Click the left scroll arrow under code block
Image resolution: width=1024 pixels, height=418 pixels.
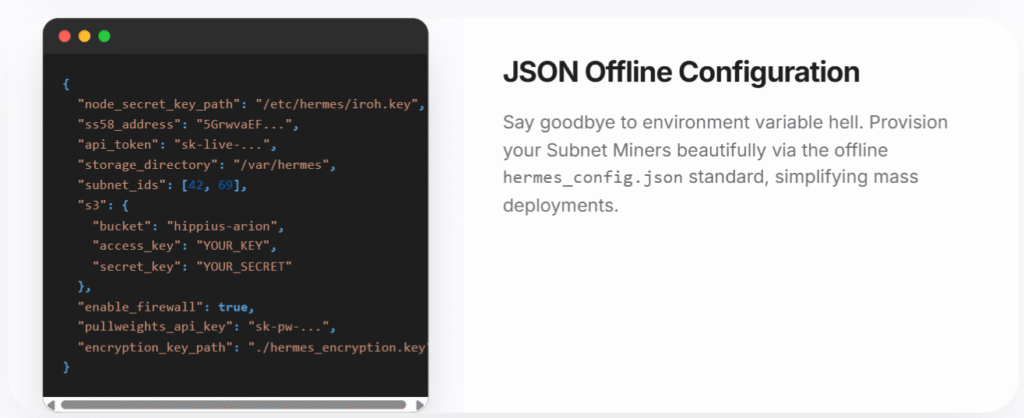(50, 405)
